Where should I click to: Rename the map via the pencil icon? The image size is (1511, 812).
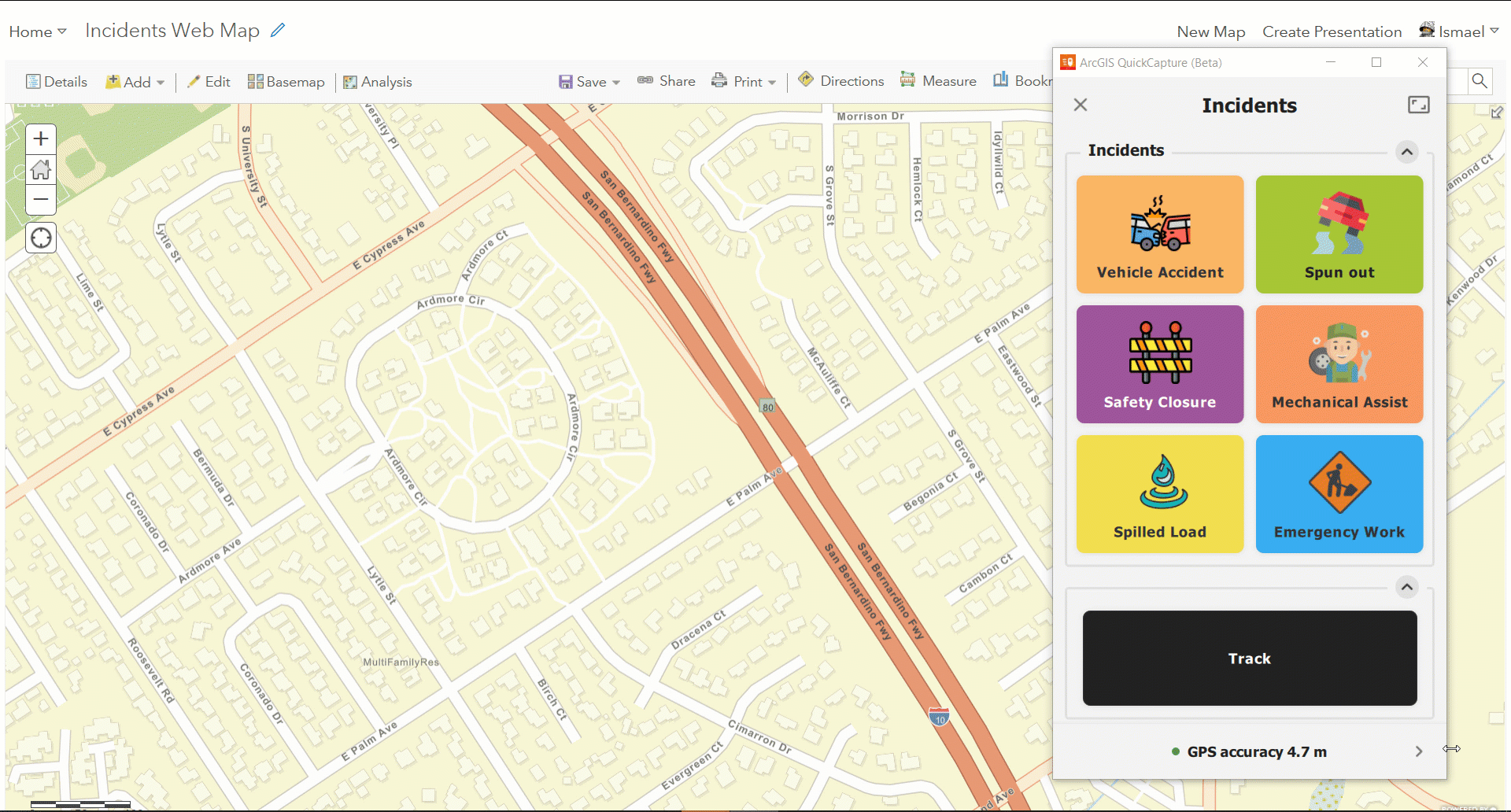277,29
